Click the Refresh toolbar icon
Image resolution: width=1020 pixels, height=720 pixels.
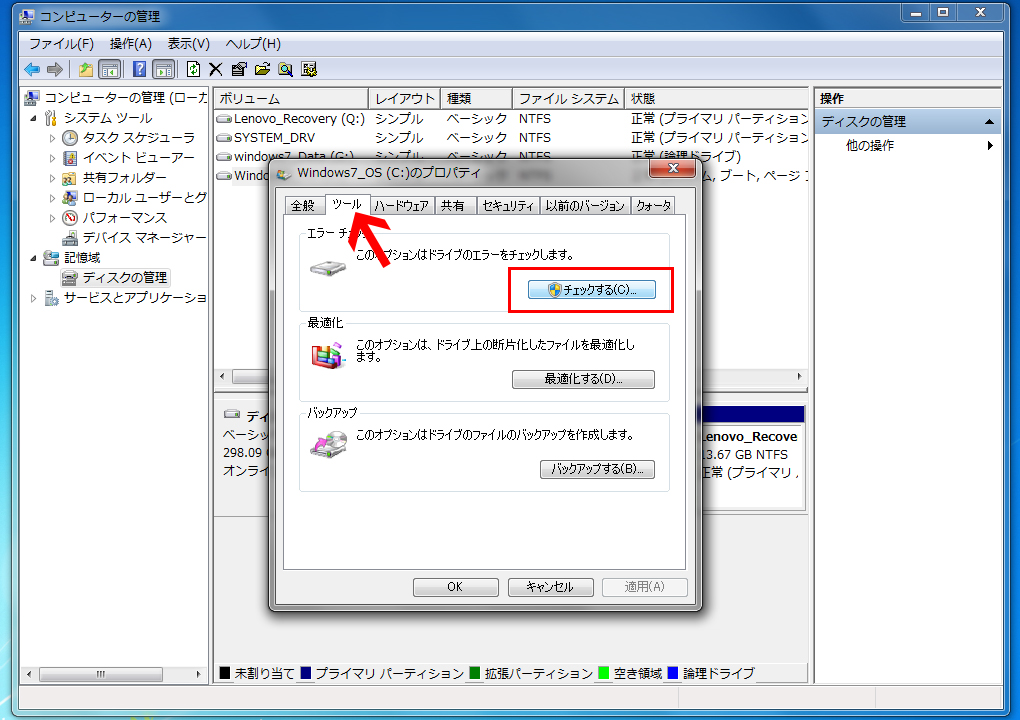point(193,69)
